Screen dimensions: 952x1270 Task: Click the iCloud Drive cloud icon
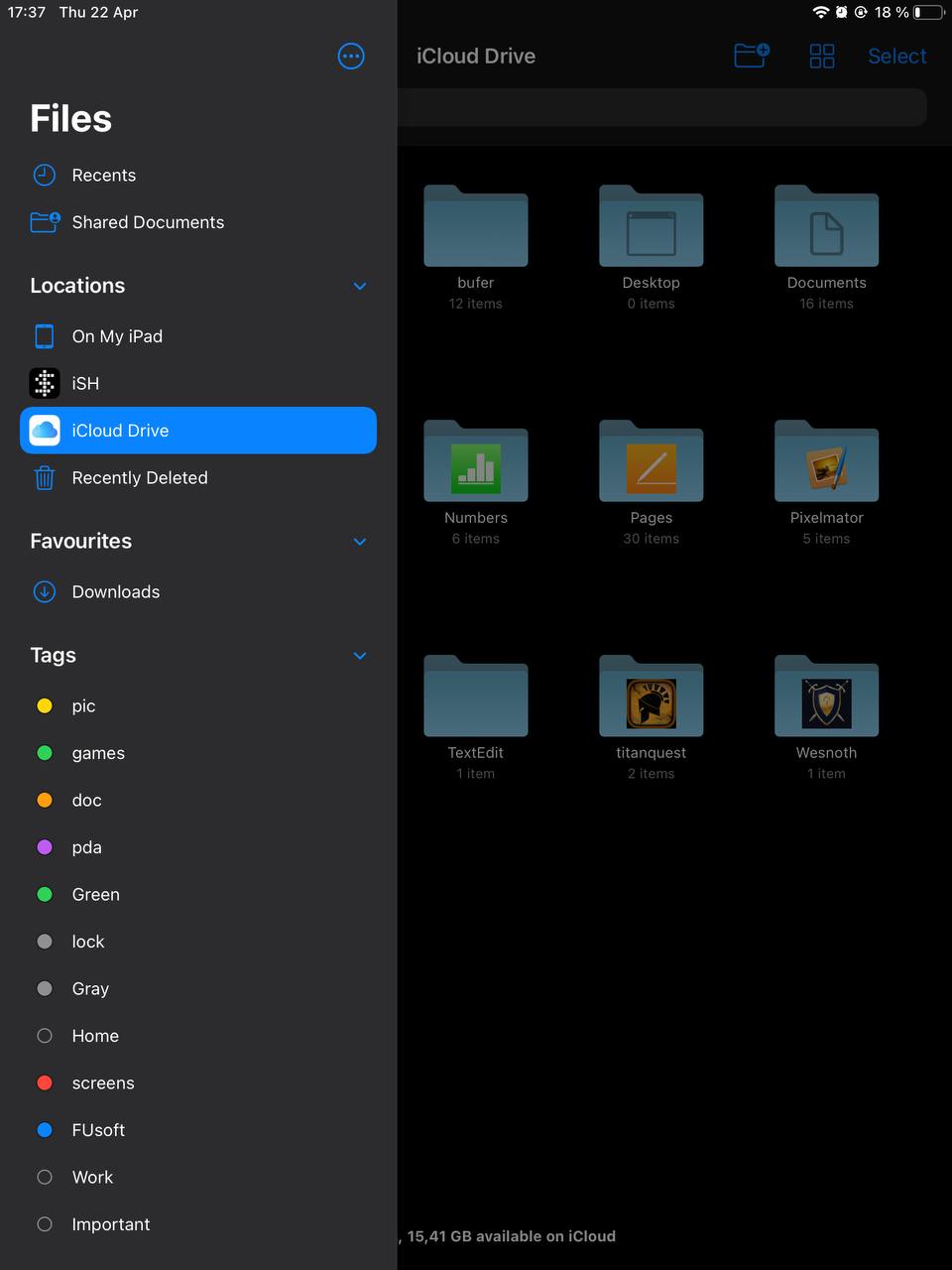(x=45, y=431)
